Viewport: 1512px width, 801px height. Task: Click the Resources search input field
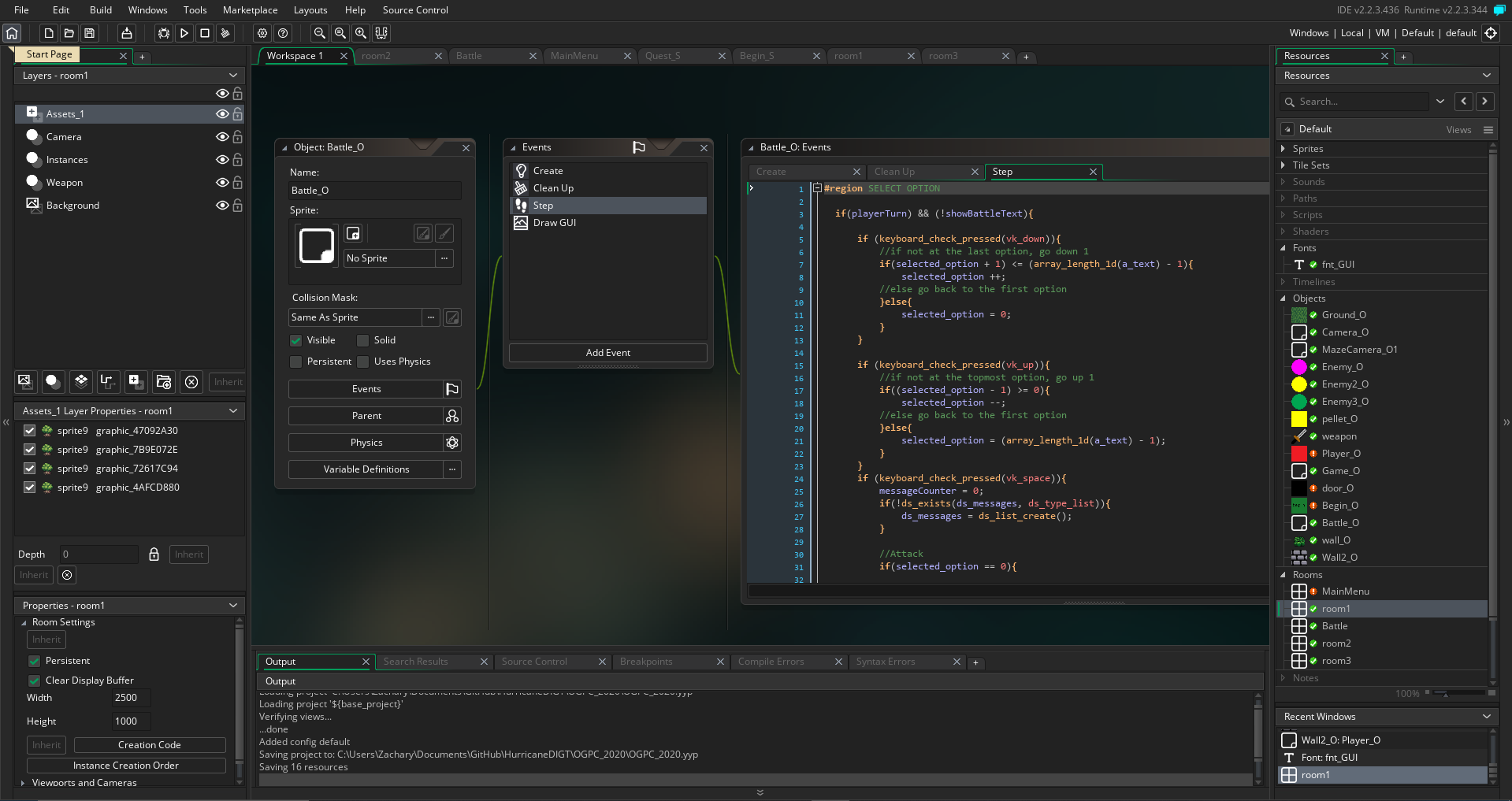(x=1362, y=102)
